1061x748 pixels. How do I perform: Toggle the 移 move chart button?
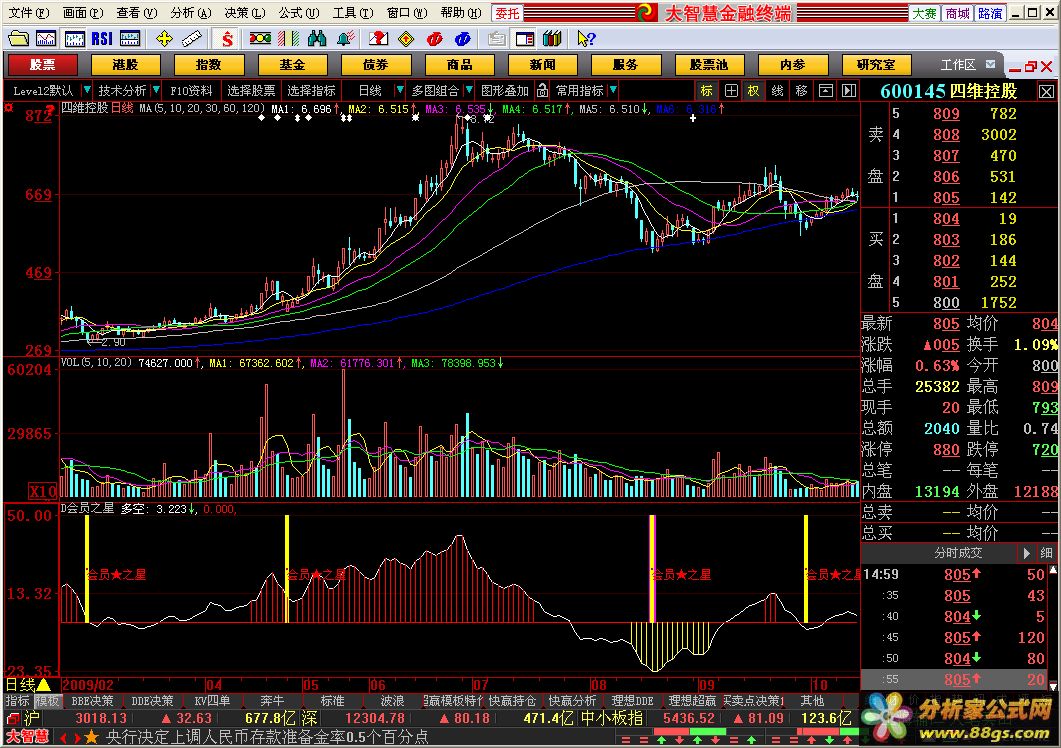click(802, 90)
